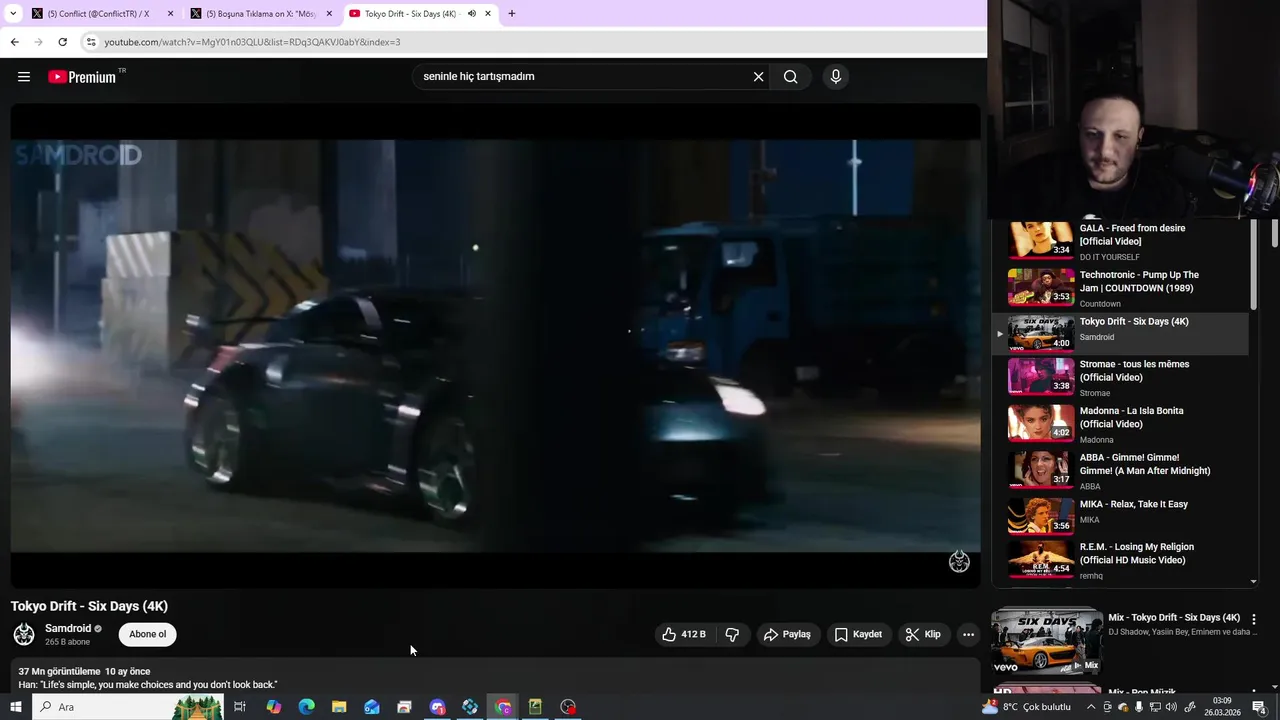Select Tokyo Drift - Six Days playlist item
This screenshot has height=720, width=1280.
(x=1120, y=333)
